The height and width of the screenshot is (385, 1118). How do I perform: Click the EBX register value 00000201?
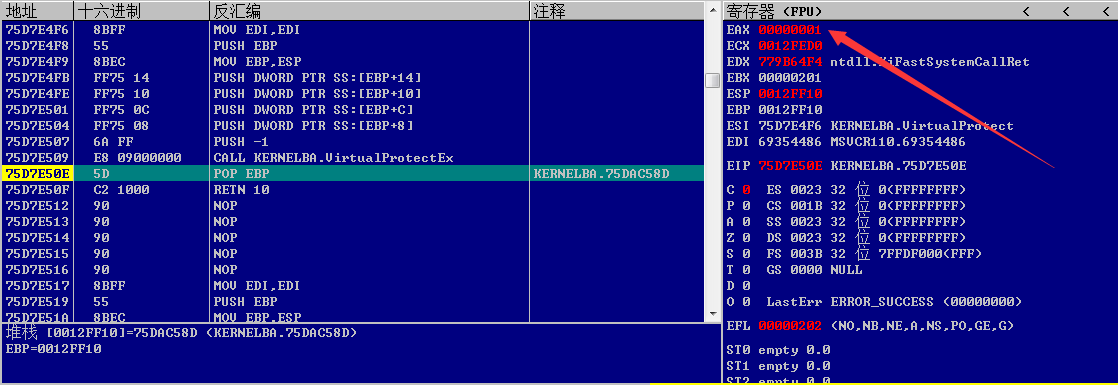click(x=790, y=77)
